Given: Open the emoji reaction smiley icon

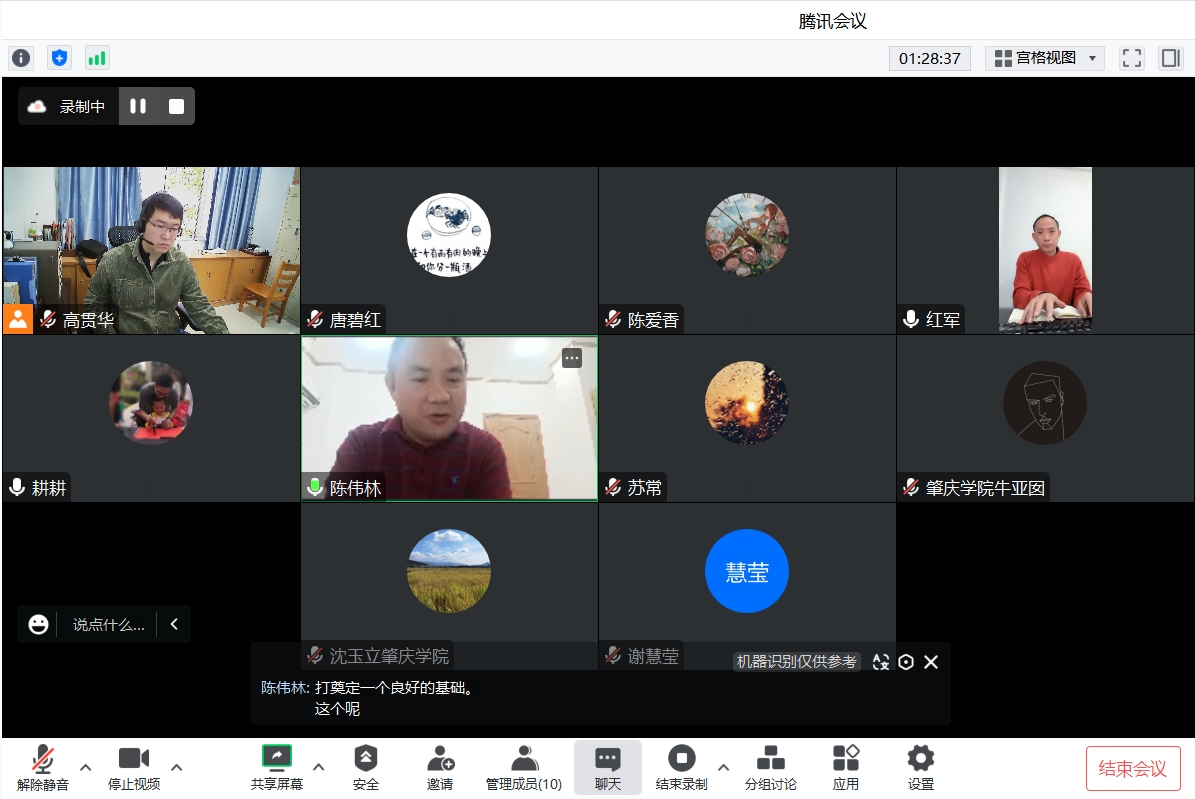Looking at the screenshot, I should click(38, 624).
